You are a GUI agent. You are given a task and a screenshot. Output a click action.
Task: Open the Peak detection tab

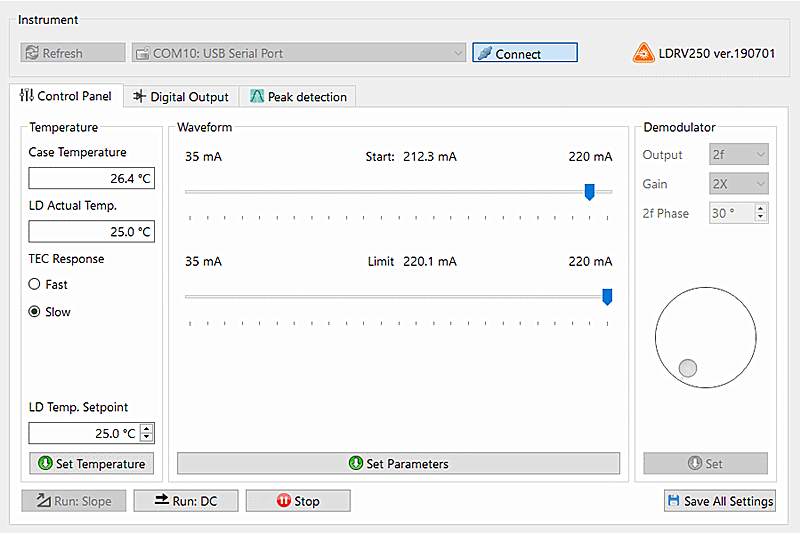point(298,96)
